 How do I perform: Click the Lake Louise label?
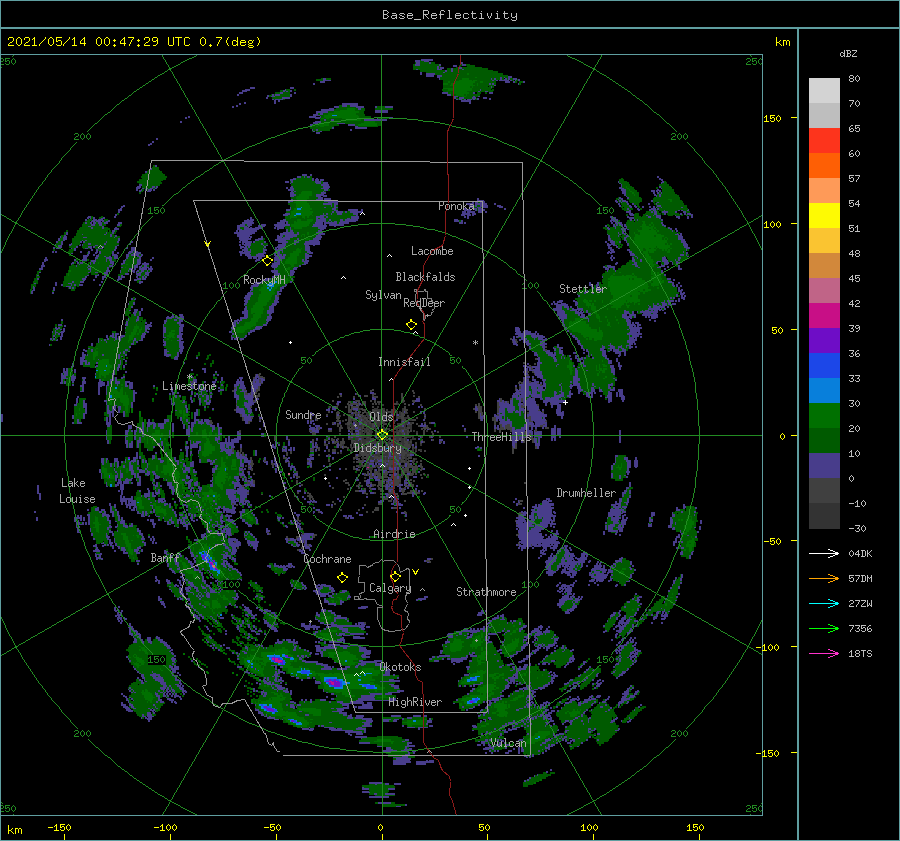(77, 491)
